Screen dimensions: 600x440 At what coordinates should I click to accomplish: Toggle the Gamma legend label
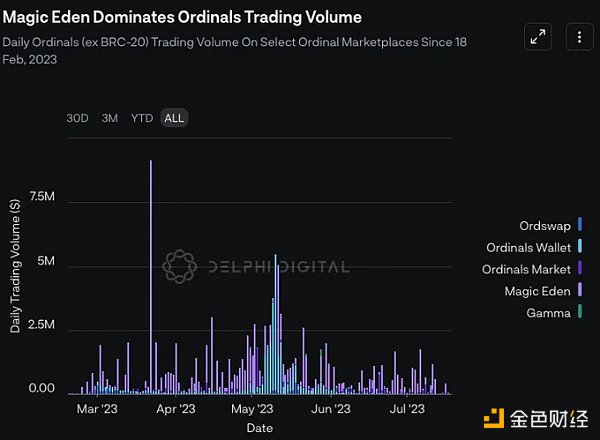tap(548, 313)
